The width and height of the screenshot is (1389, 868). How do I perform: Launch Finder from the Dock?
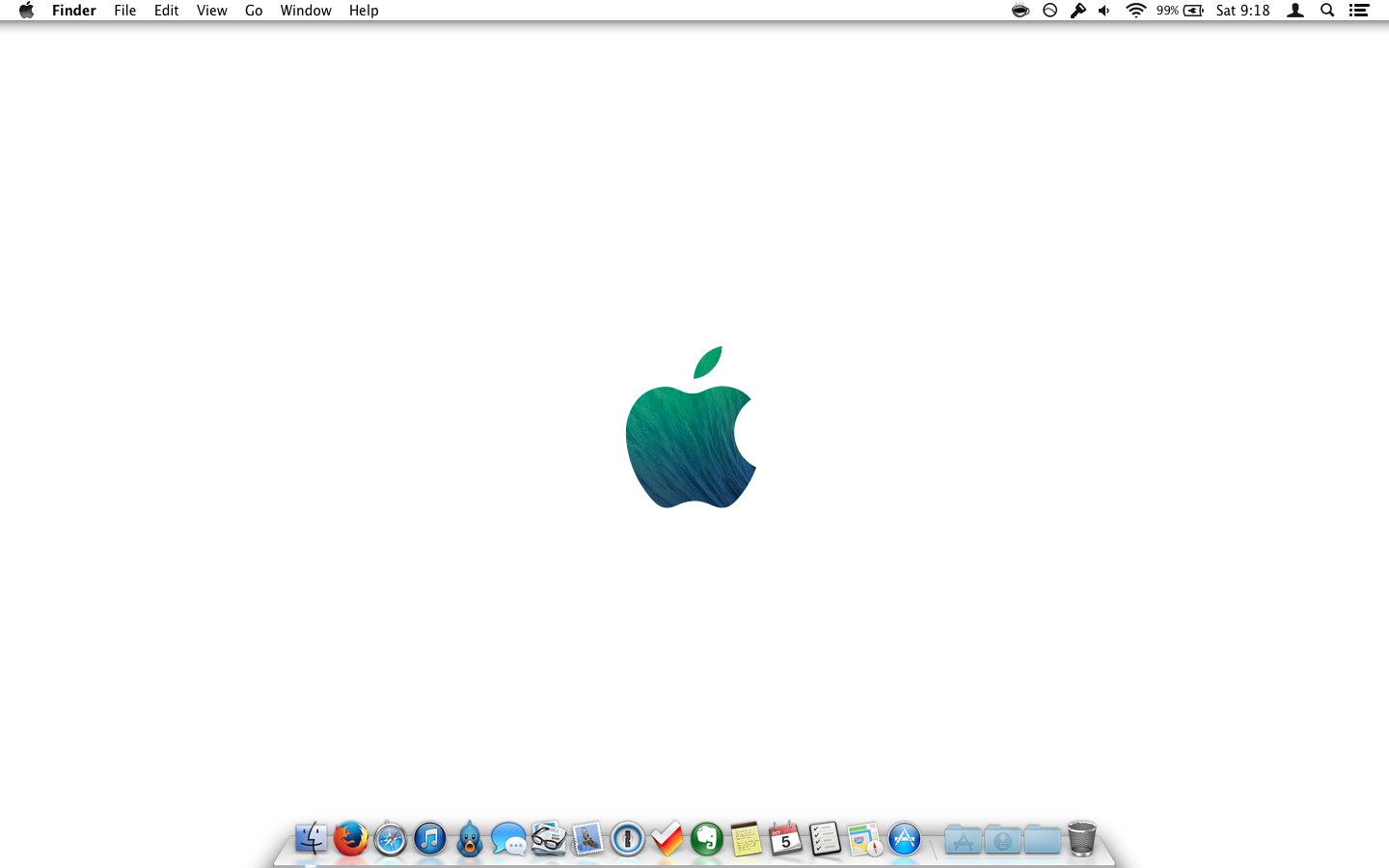[x=312, y=839]
